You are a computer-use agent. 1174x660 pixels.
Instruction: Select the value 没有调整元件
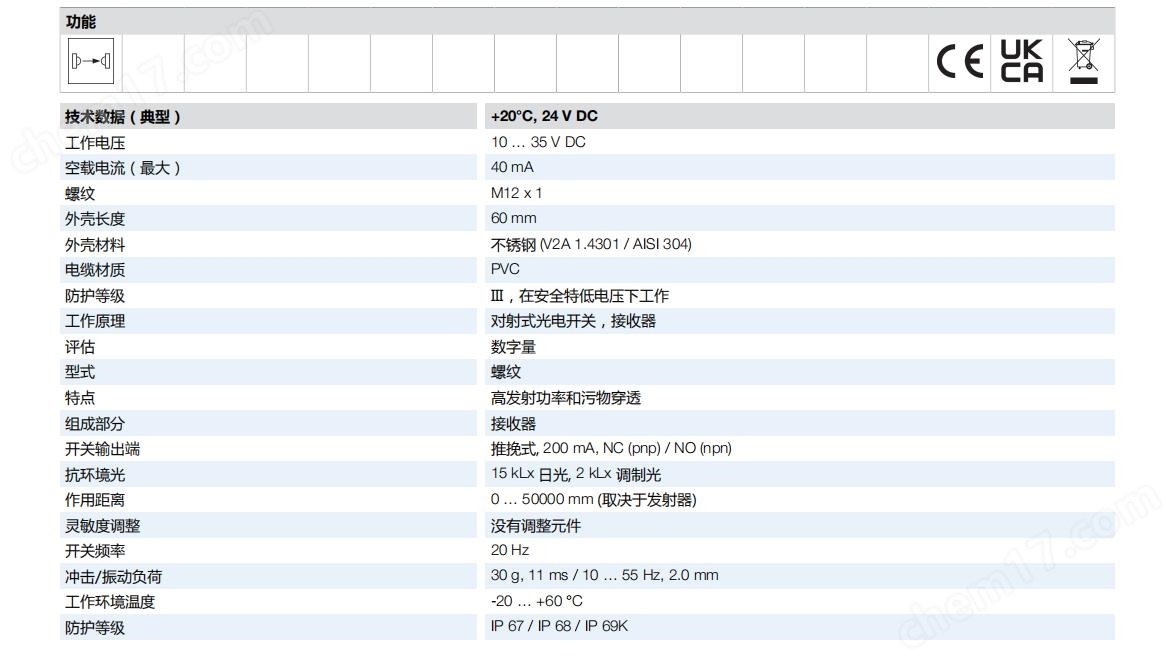point(536,526)
